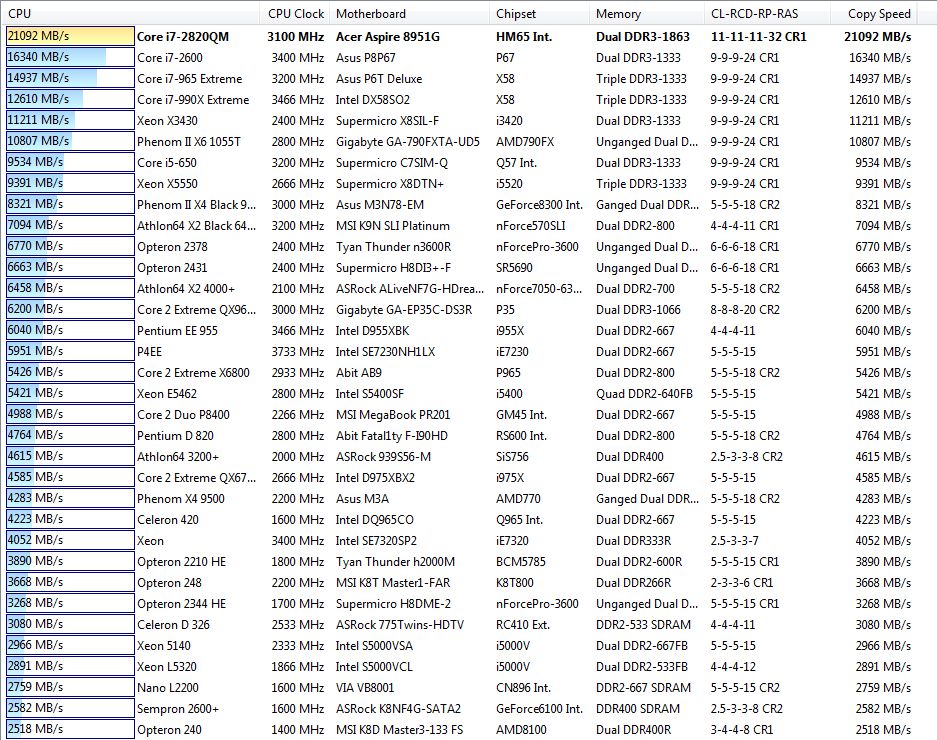This screenshot has width=937, height=740.
Task: Click the 12610 MB/s result bar
Action: tap(70, 99)
